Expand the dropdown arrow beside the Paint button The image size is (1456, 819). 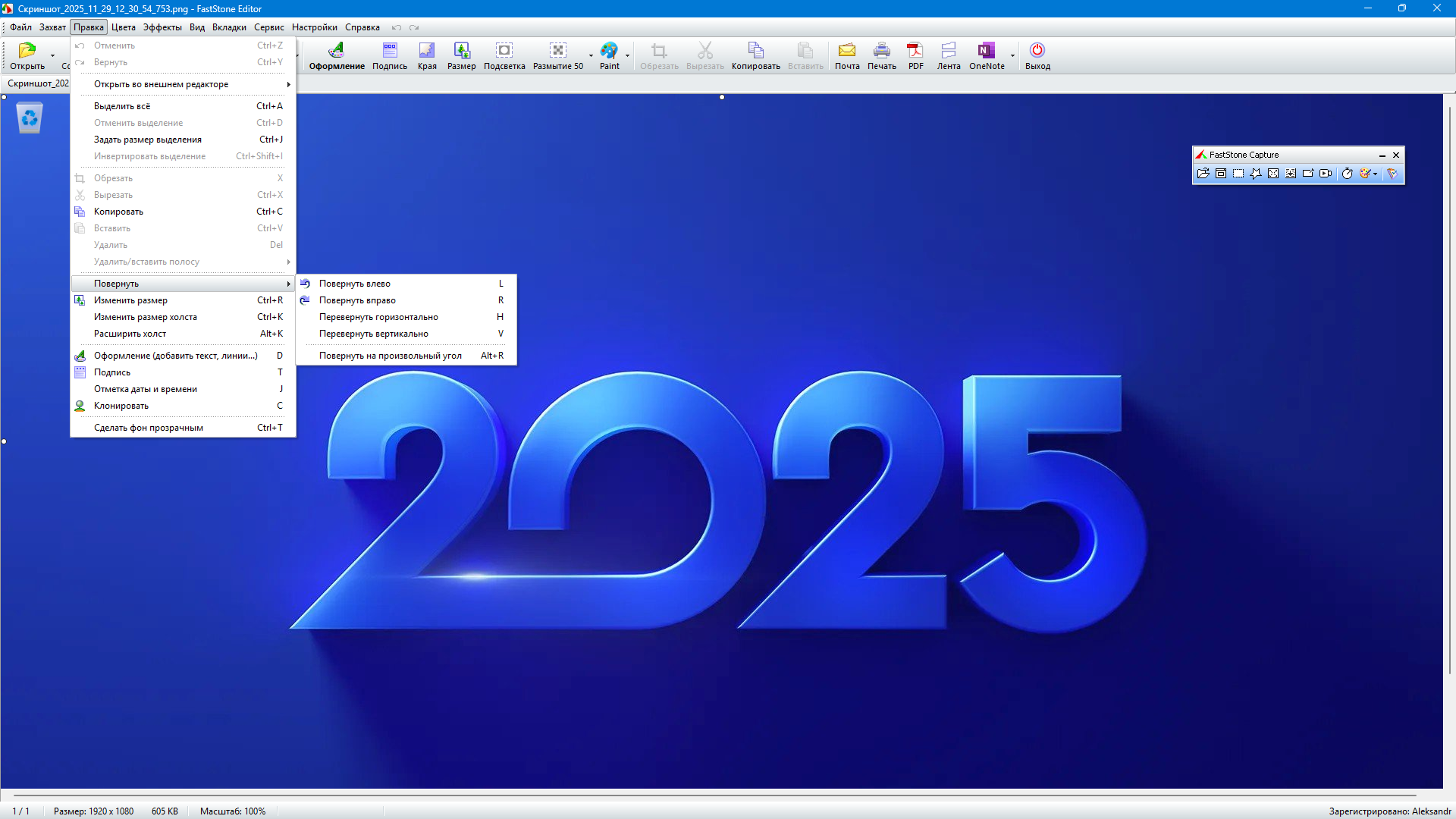[x=627, y=55]
